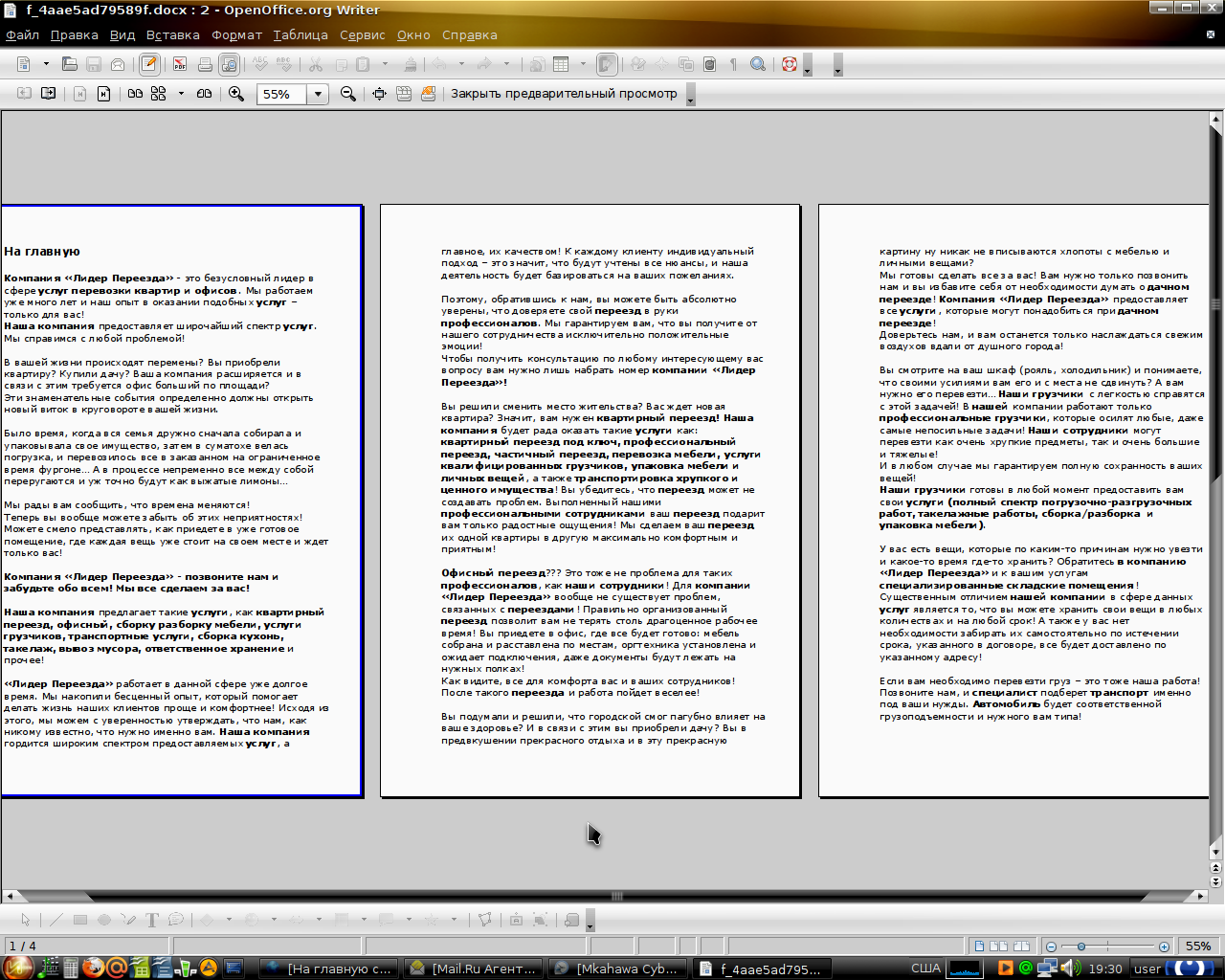Open the Таблица menu
The image size is (1225, 980).
coord(300,35)
